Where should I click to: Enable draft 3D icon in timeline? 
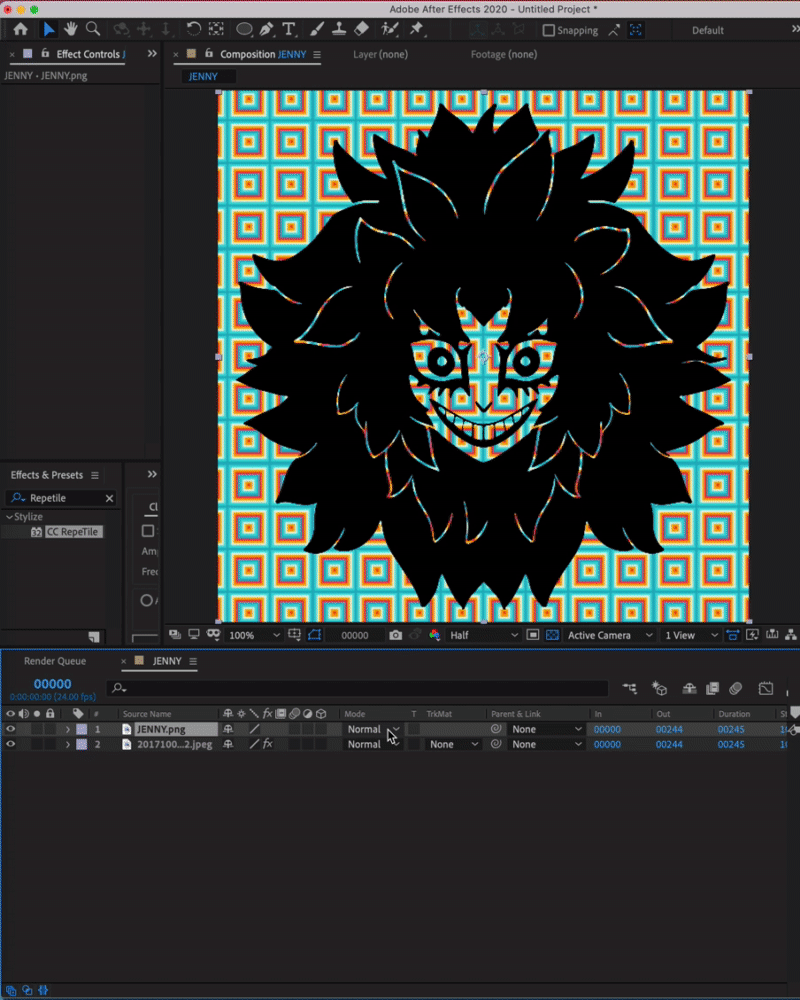pyautogui.click(x=659, y=689)
